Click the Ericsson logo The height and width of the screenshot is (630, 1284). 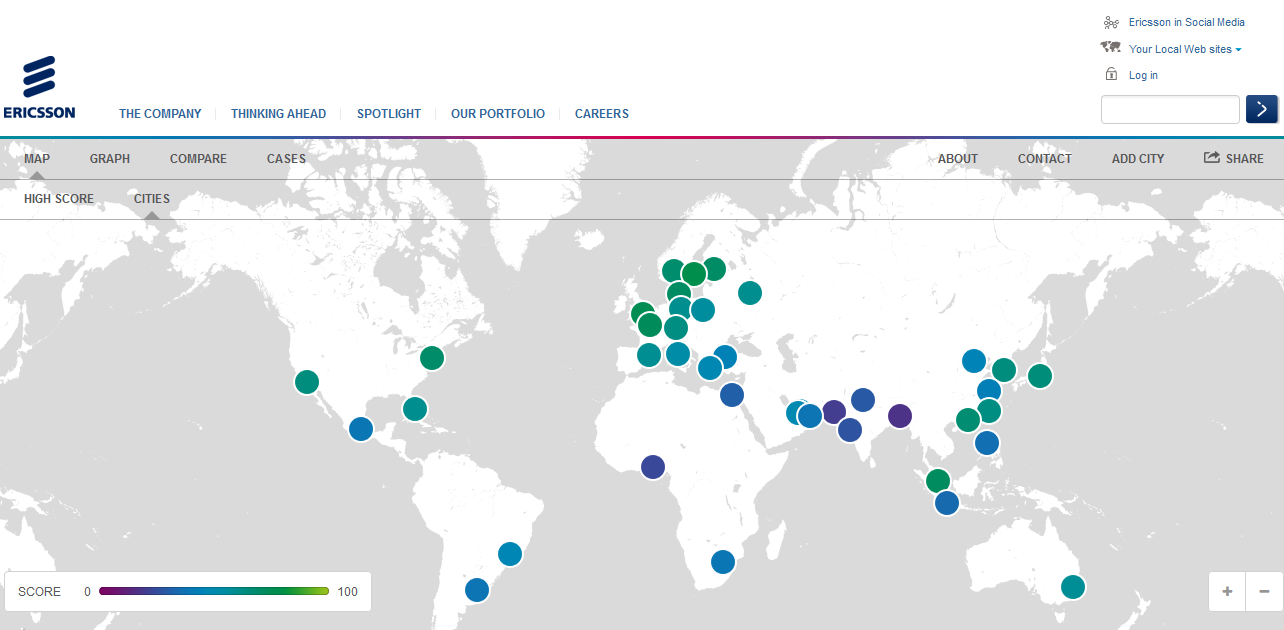[x=39, y=88]
